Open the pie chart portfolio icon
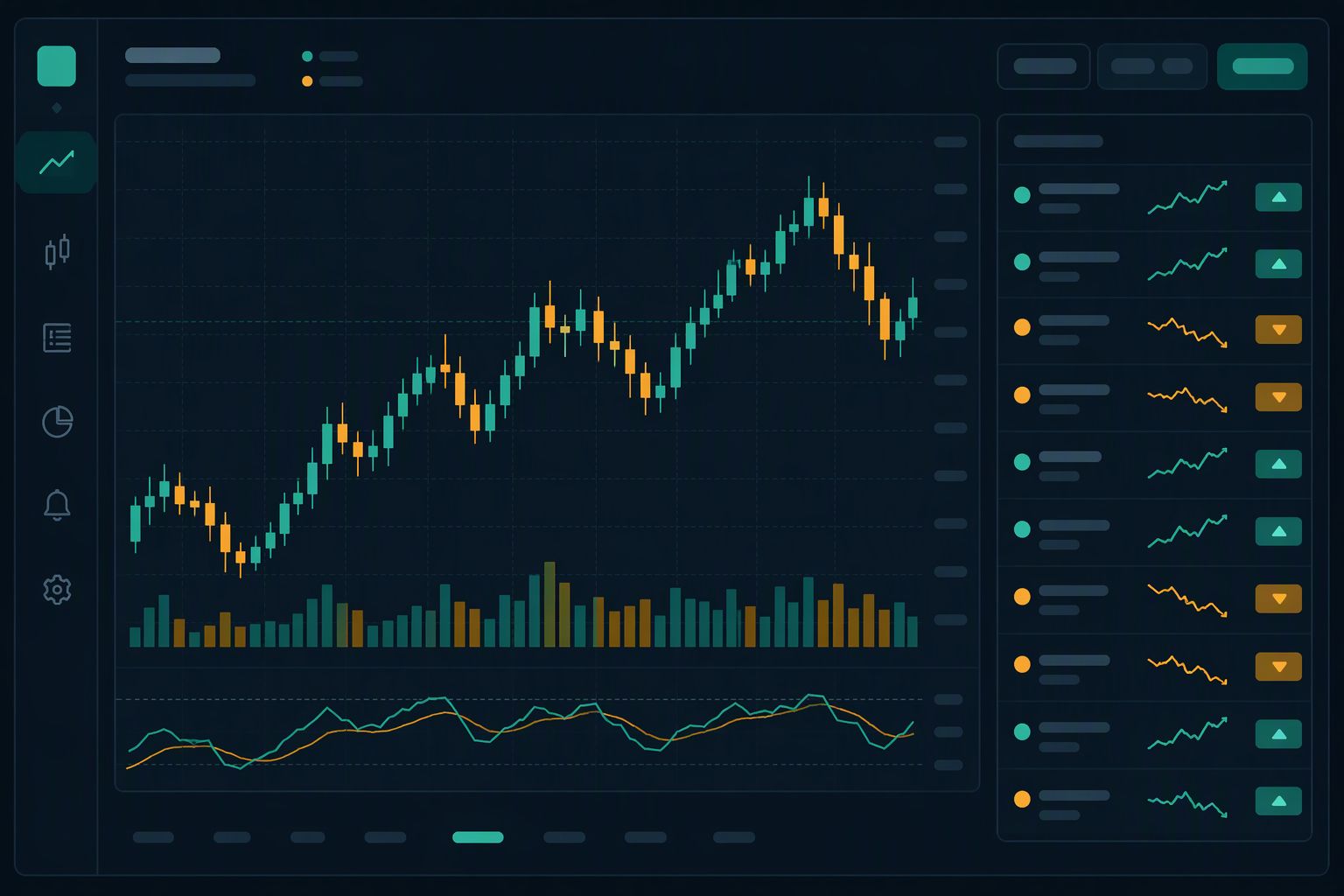Image resolution: width=1344 pixels, height=896 pixels. coord(57,421)
